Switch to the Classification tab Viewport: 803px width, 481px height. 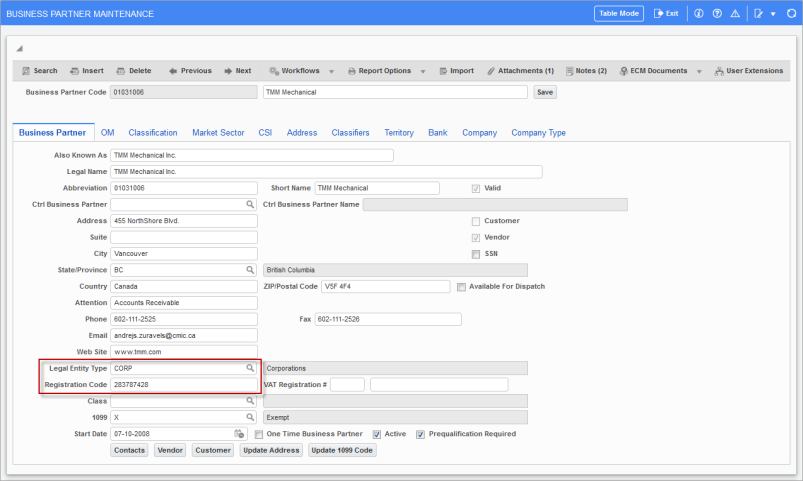153,133
